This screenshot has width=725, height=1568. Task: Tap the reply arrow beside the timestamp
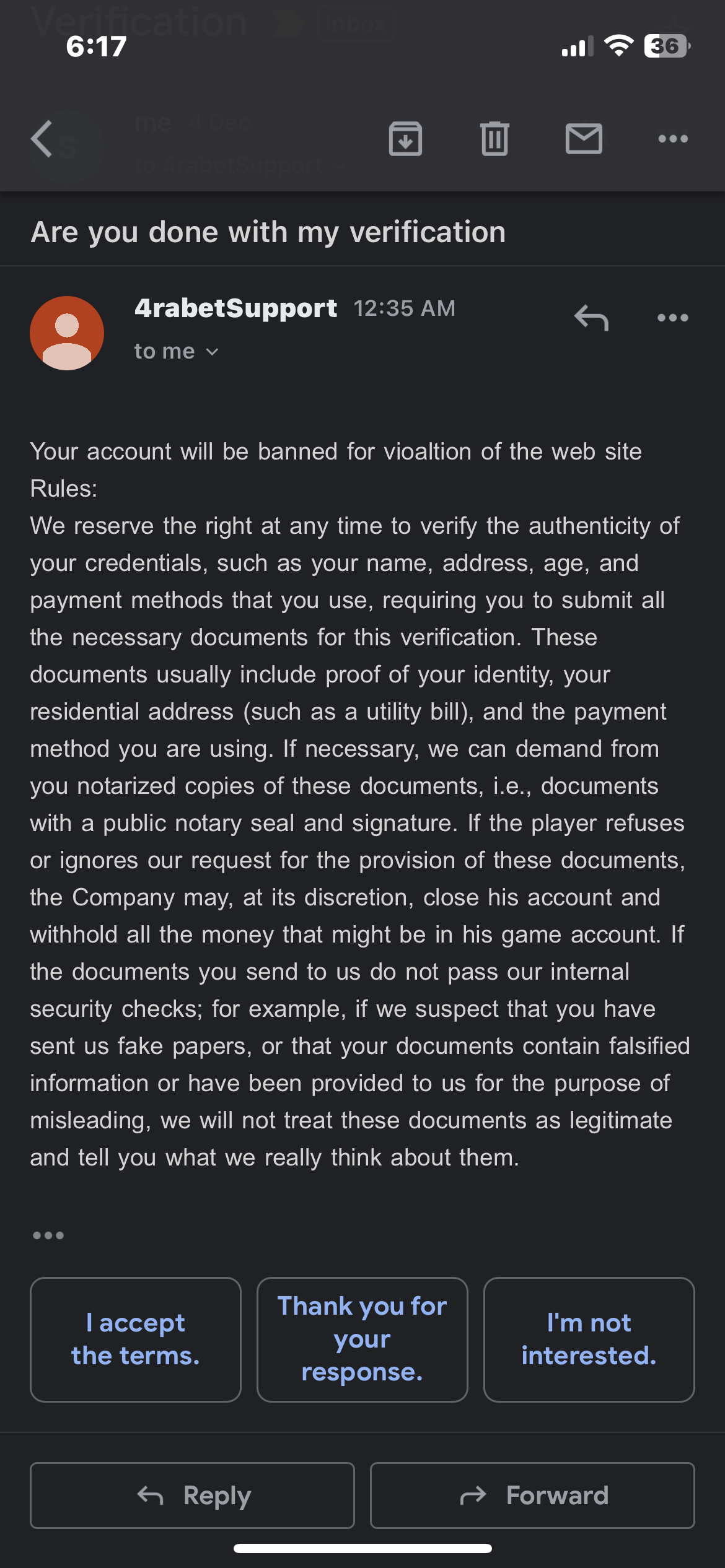[591, 318]
